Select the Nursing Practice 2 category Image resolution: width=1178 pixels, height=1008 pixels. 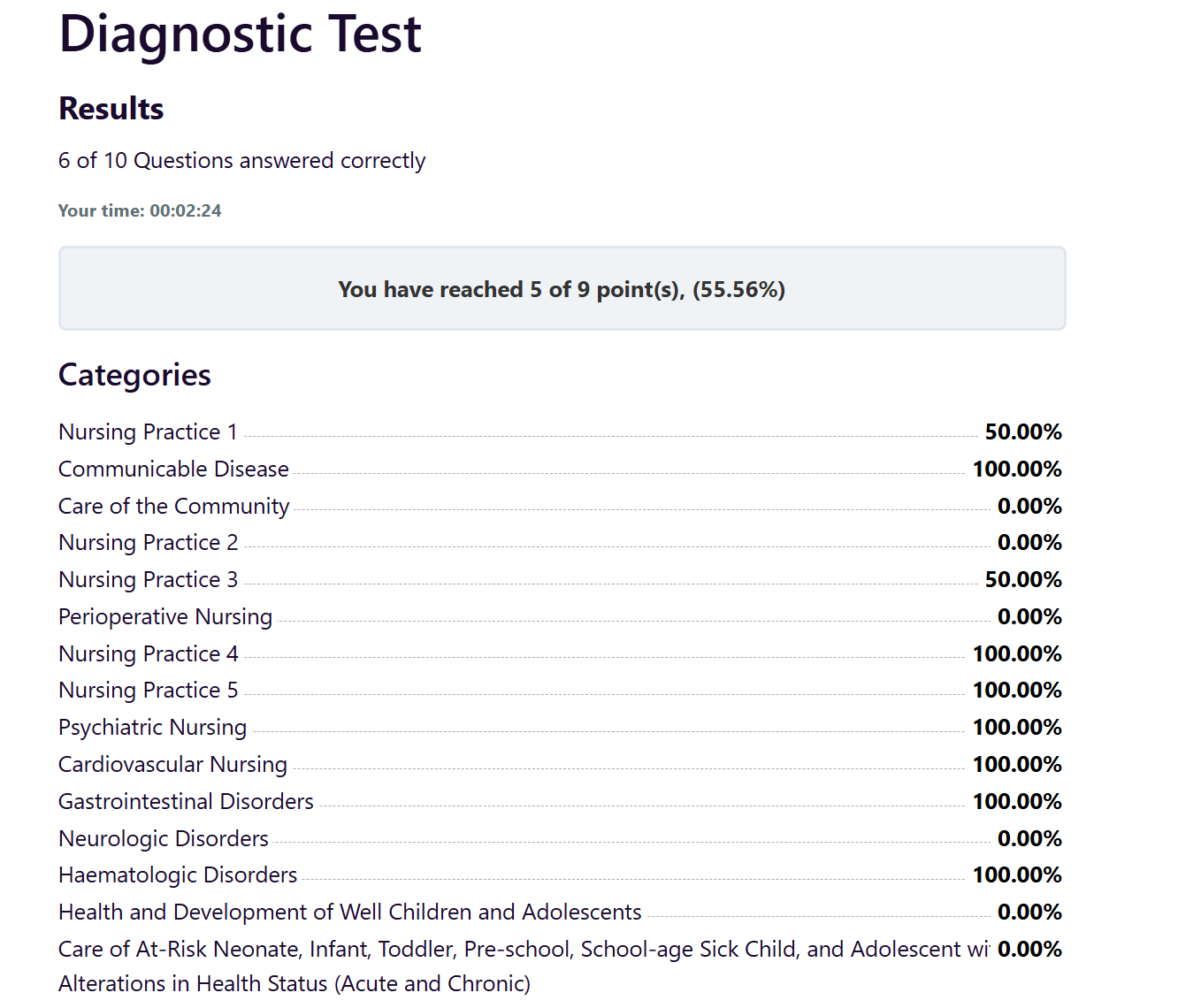coord(560,543)
